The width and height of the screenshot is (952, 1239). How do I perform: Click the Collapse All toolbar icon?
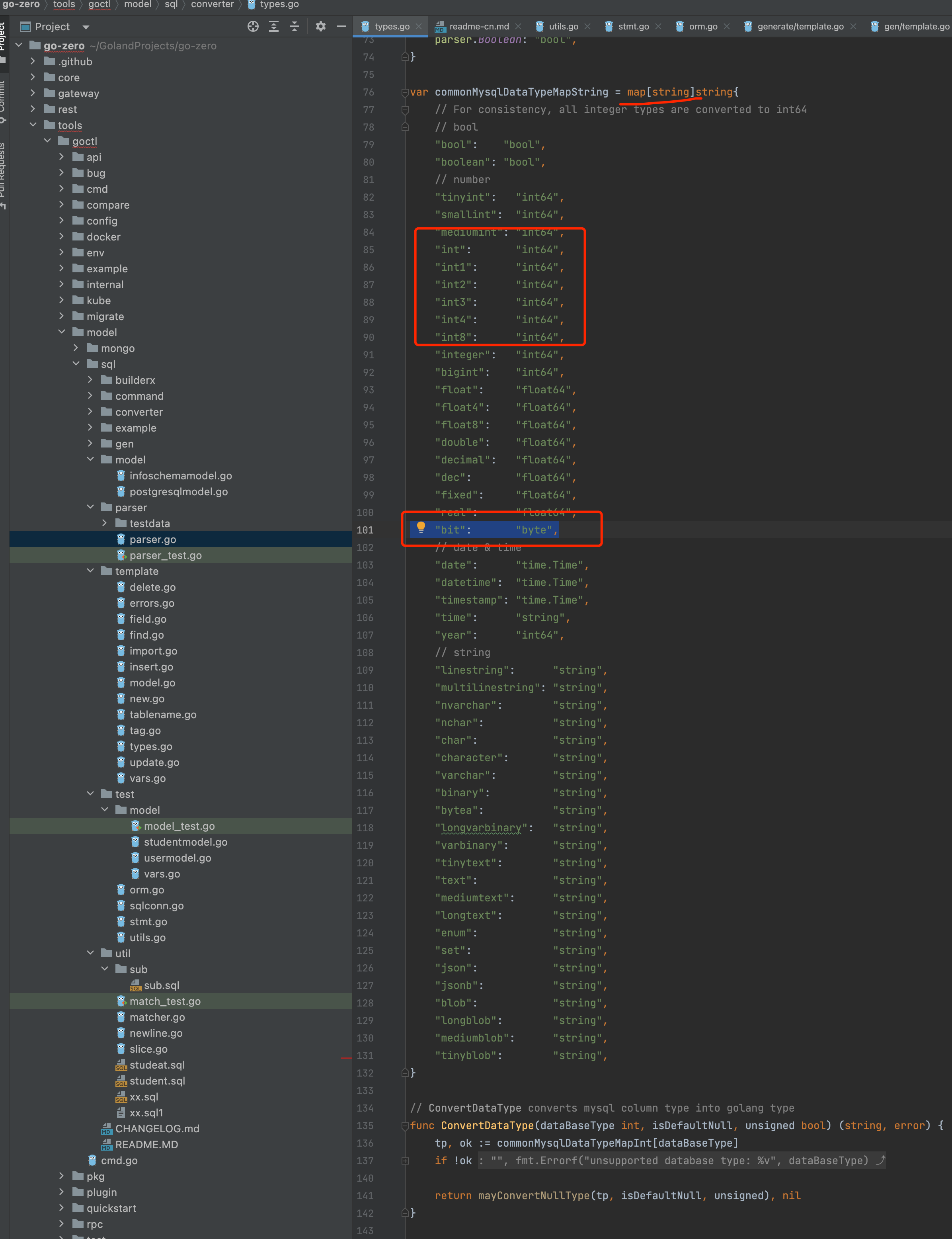tap(294, 27)
